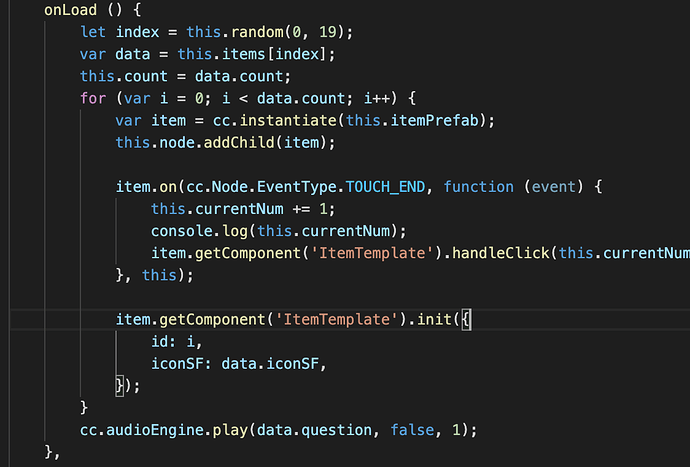
Task: Click 'console' in console.log line
Action: tap(182, 231)
